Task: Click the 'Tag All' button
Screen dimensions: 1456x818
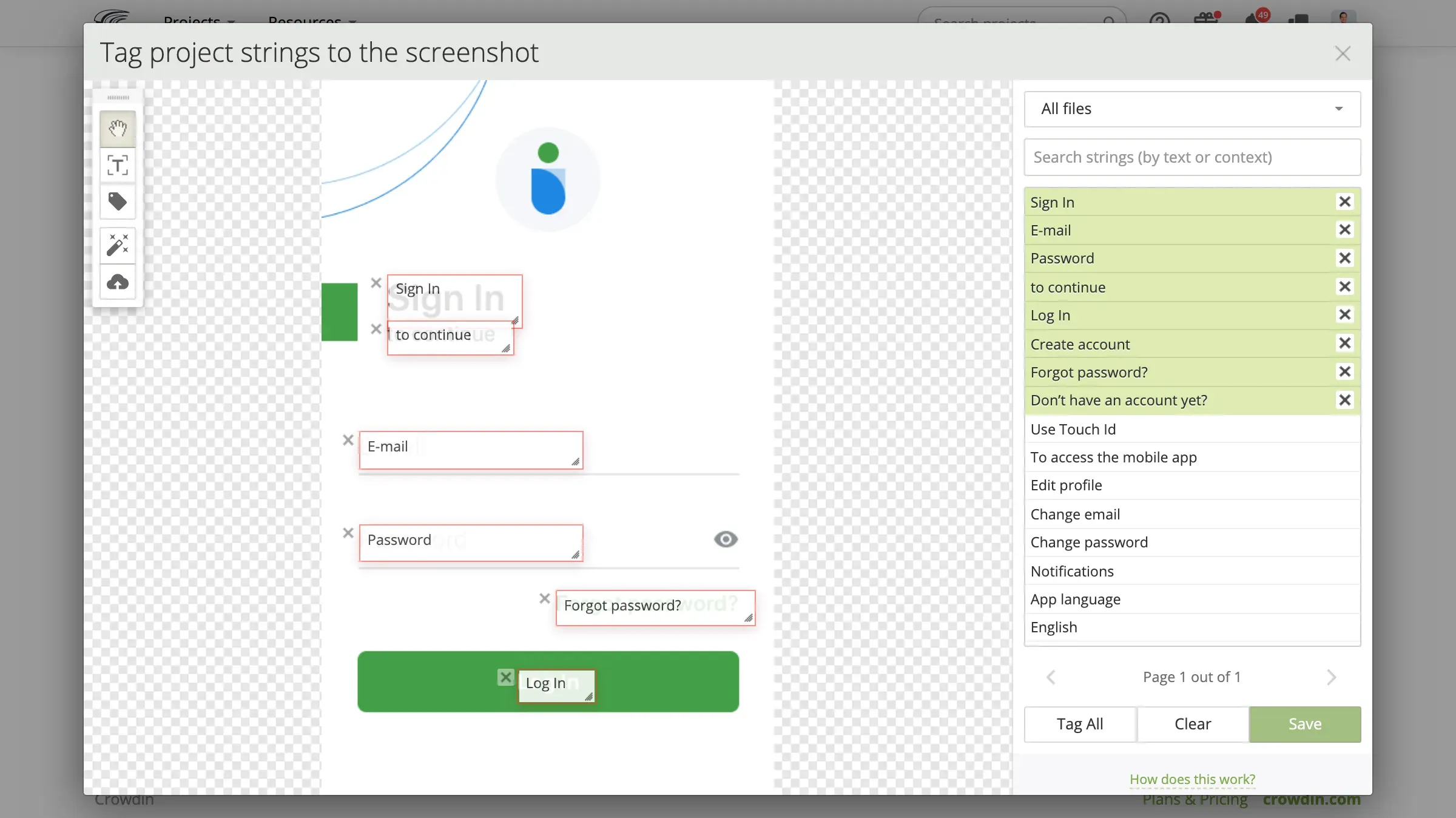Action: [x=1081, y=723]
